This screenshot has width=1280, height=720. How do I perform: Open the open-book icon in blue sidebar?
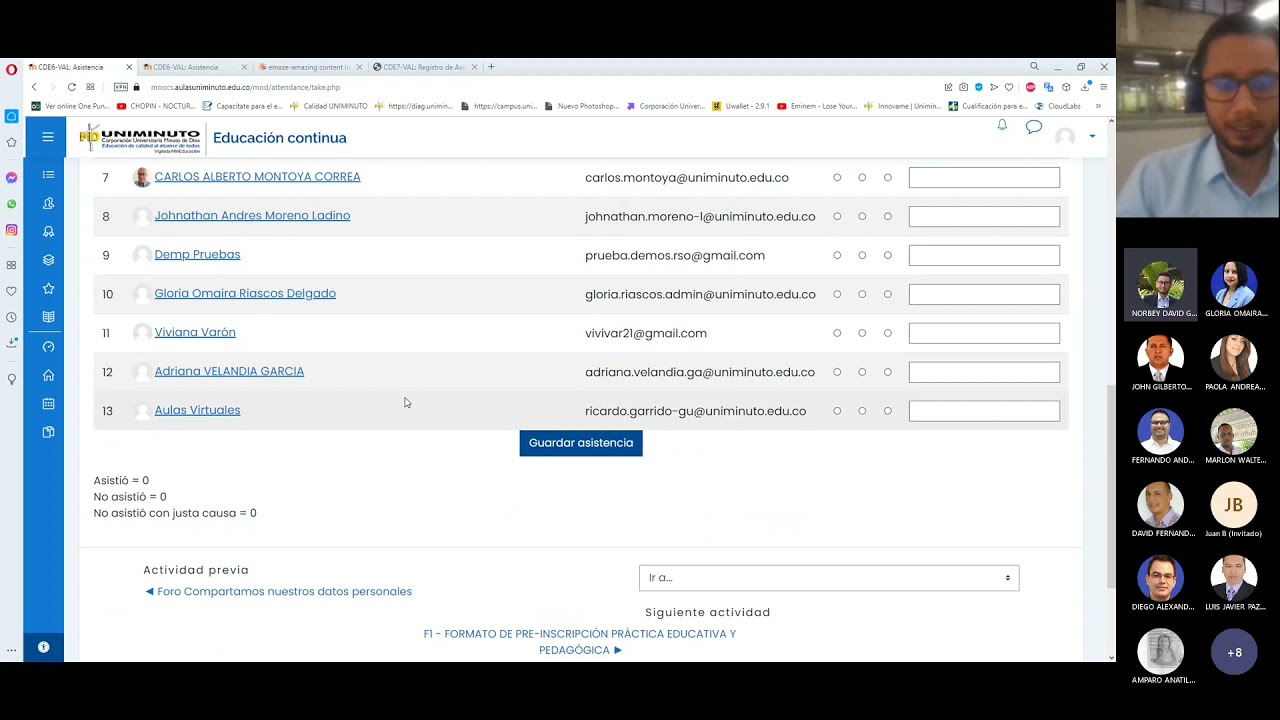[x=48, y=317]
